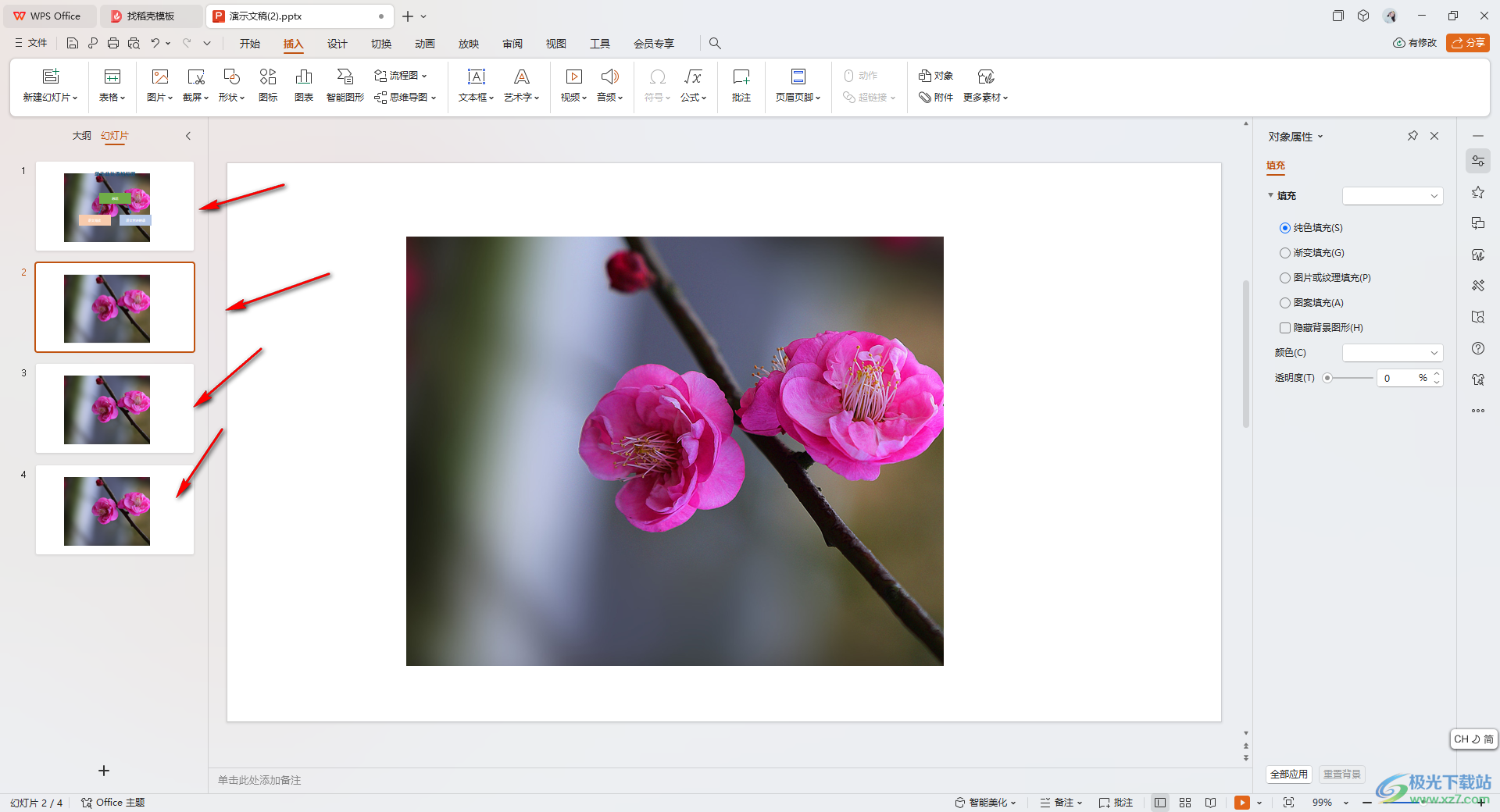Increase transparency with up stepper

pos(1437,374)
